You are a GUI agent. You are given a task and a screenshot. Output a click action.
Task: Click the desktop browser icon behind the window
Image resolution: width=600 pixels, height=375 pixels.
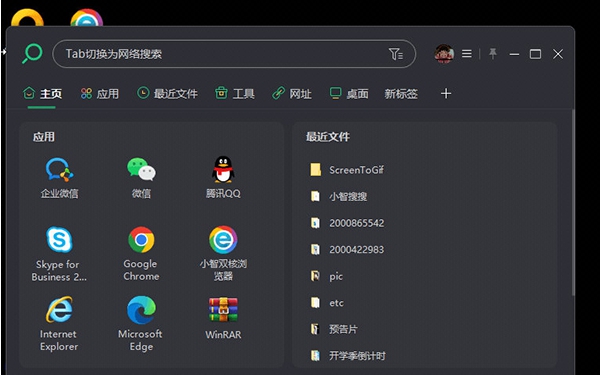[86, 18]
